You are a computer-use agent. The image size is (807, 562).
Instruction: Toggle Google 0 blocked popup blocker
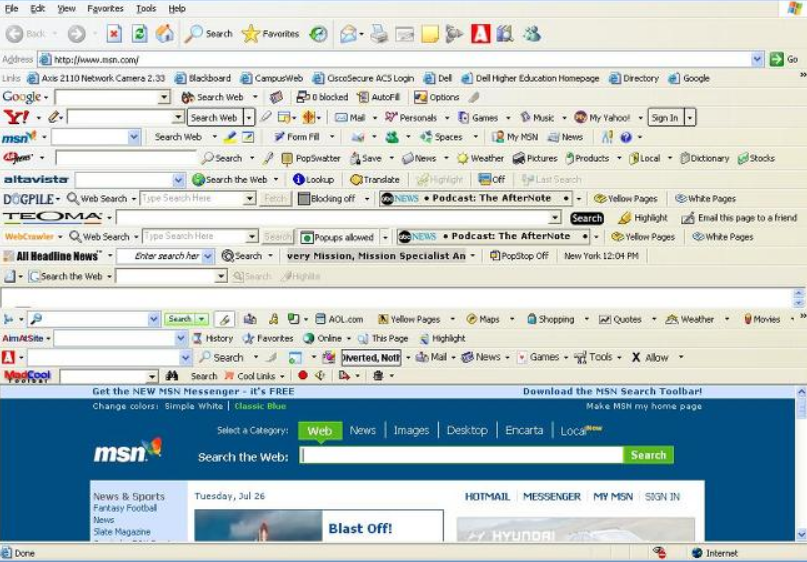[x=323, y=97]
